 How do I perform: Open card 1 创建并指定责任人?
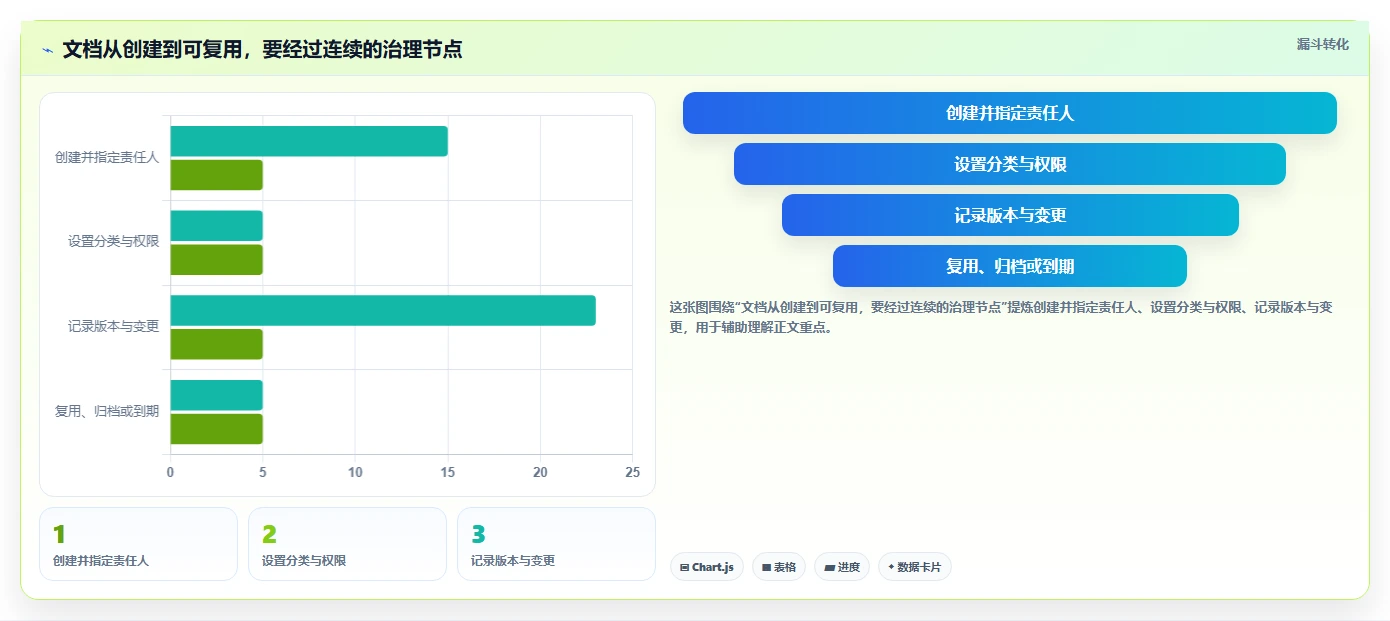click(x=138, y=544)
